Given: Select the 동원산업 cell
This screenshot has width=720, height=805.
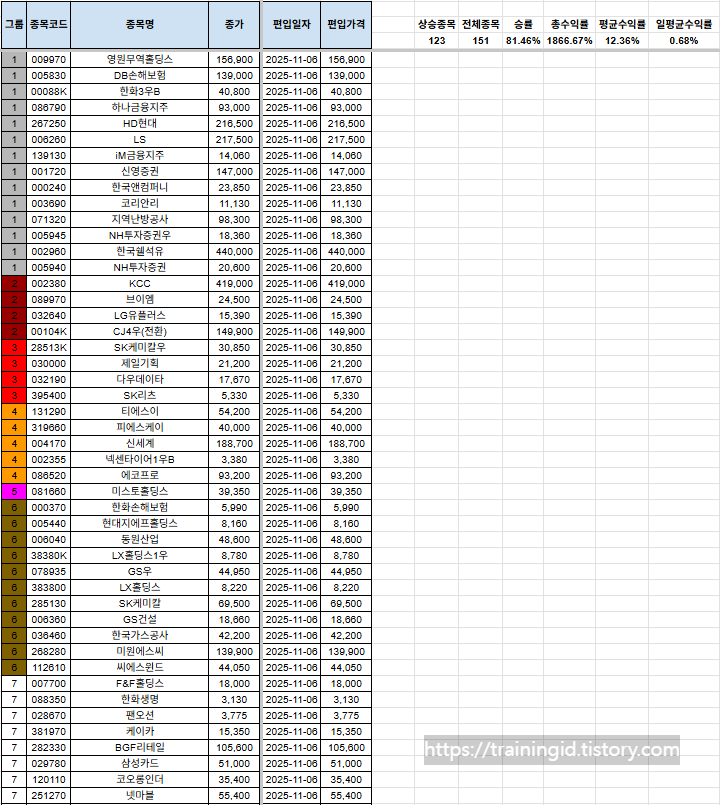Looking at the screenshot, I should point(140,540).
